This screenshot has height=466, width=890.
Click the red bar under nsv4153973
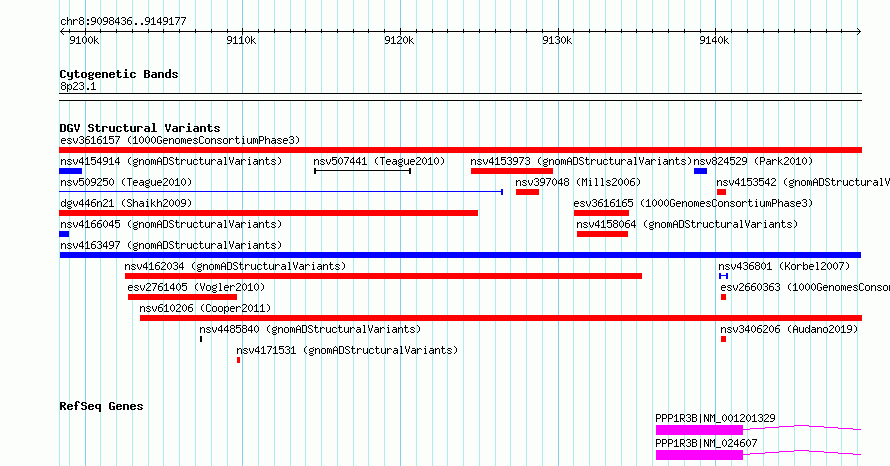pos(512,171)
